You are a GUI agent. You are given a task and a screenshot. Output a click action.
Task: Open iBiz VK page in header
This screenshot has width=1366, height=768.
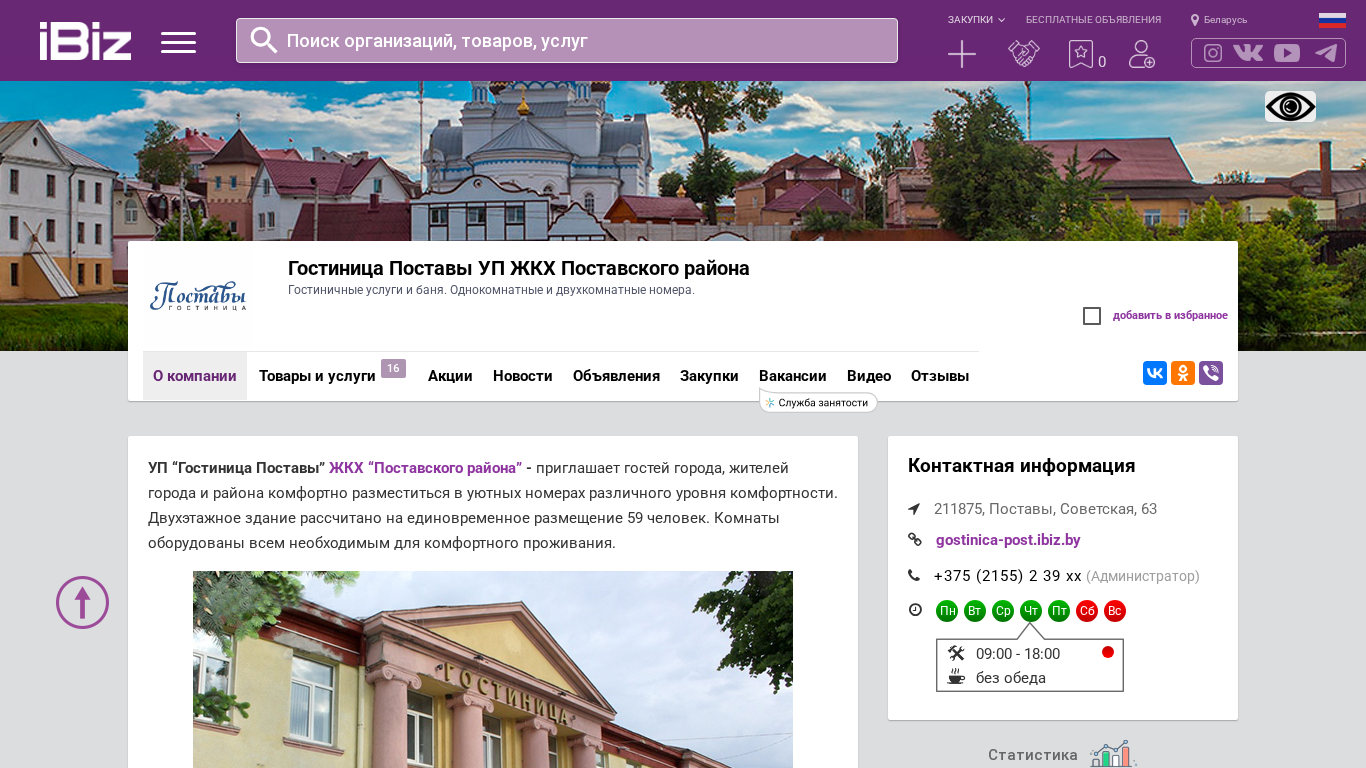[1248, 53]
